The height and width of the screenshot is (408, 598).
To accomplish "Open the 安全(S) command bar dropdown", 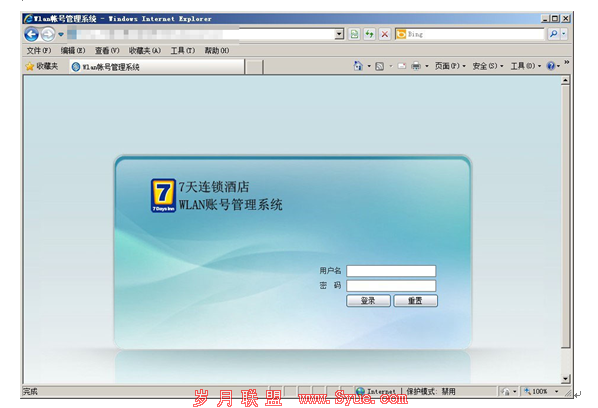I will (488, 66).
